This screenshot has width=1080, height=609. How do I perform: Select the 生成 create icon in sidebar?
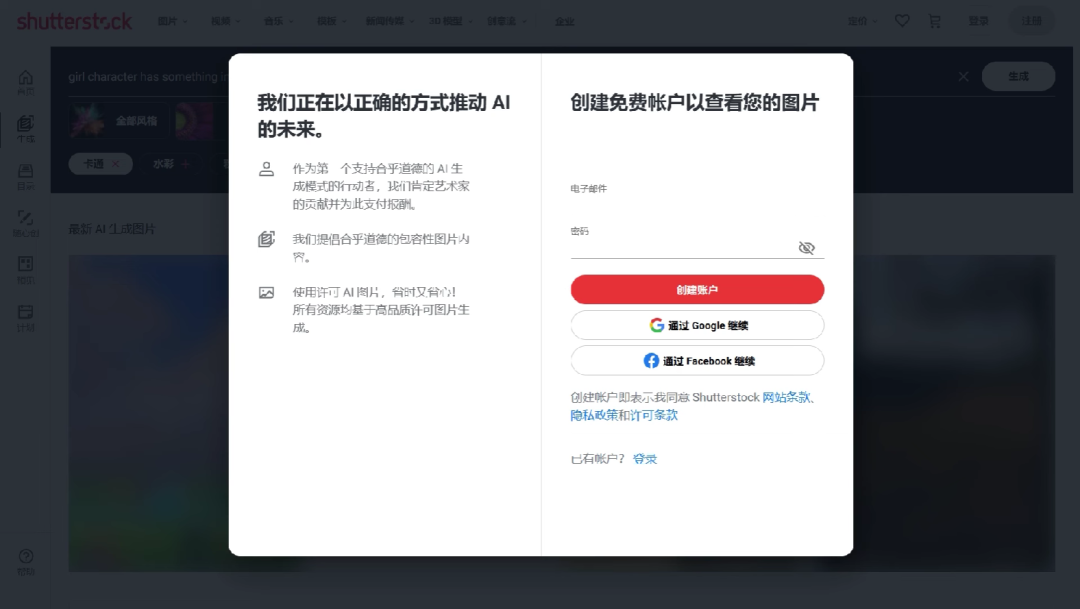pyautogui.click(x=25, y=125)
